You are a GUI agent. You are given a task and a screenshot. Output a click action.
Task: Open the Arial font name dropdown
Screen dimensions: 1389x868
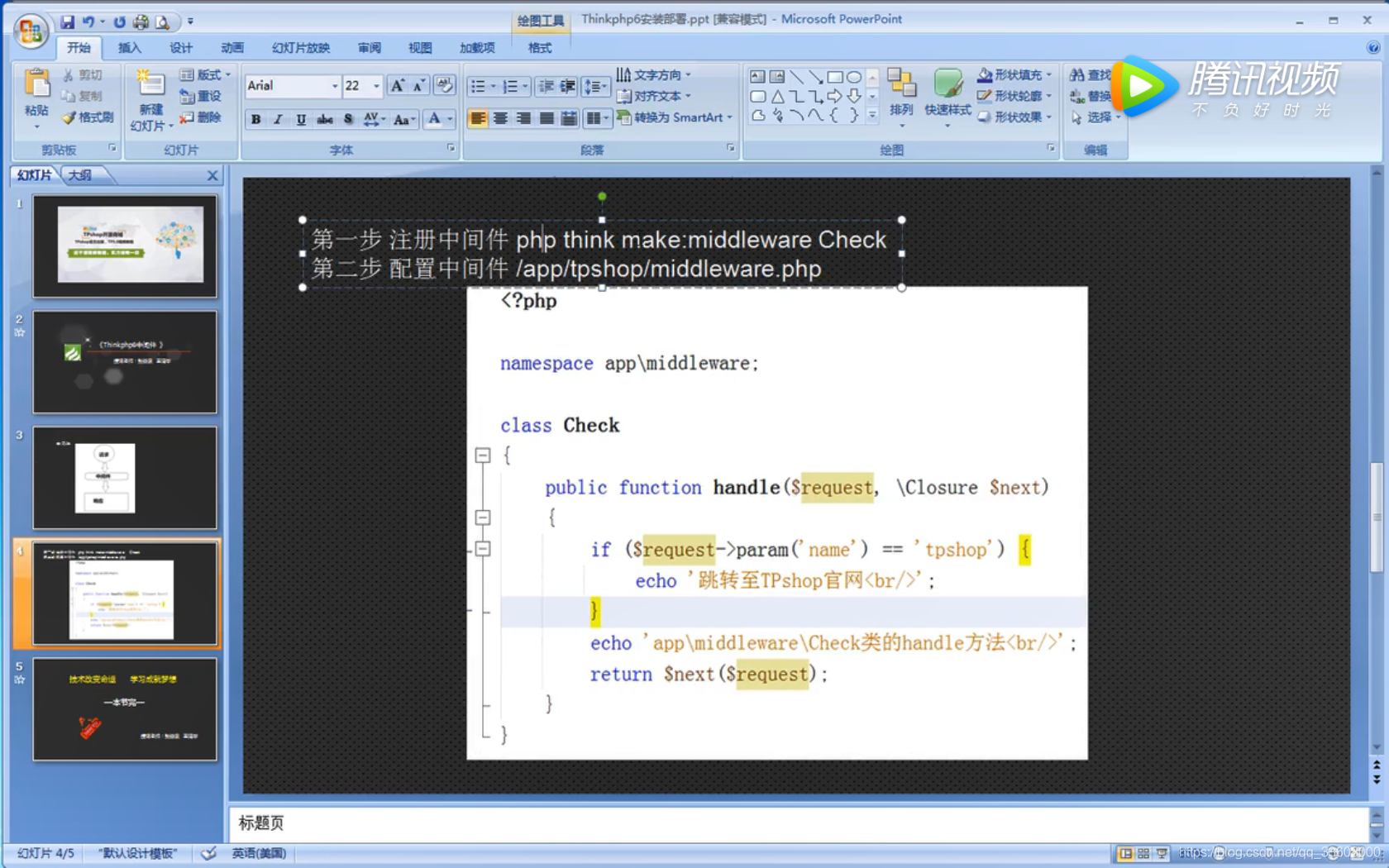[335, 86]
